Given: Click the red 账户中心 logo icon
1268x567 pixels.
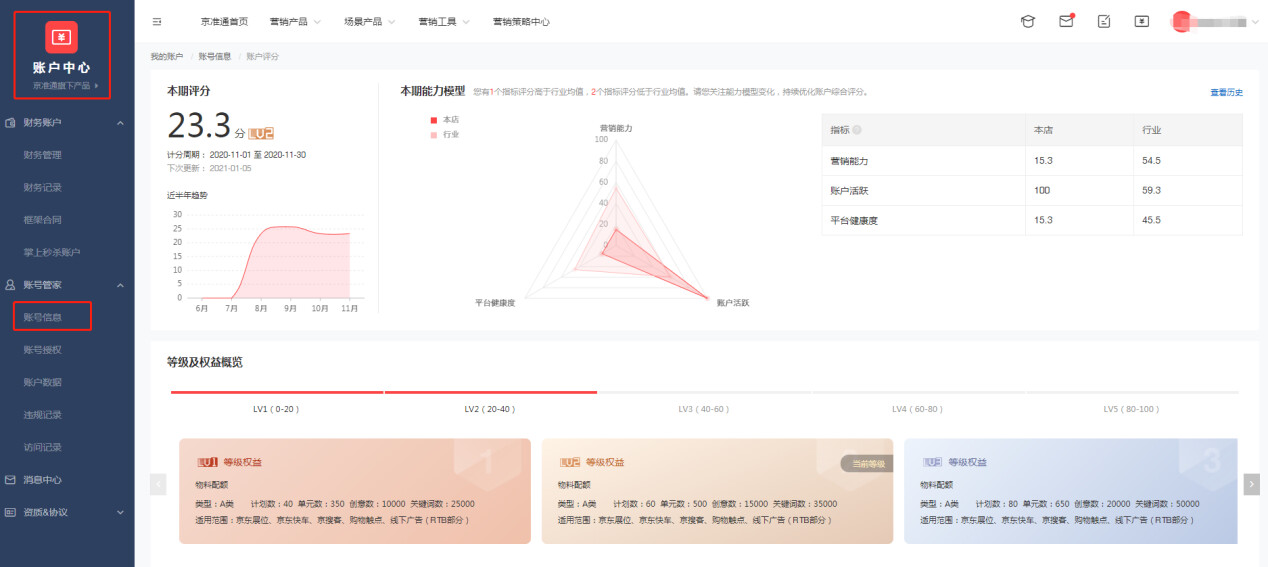Looking at the screenshot, I should [x=61, y=37].
